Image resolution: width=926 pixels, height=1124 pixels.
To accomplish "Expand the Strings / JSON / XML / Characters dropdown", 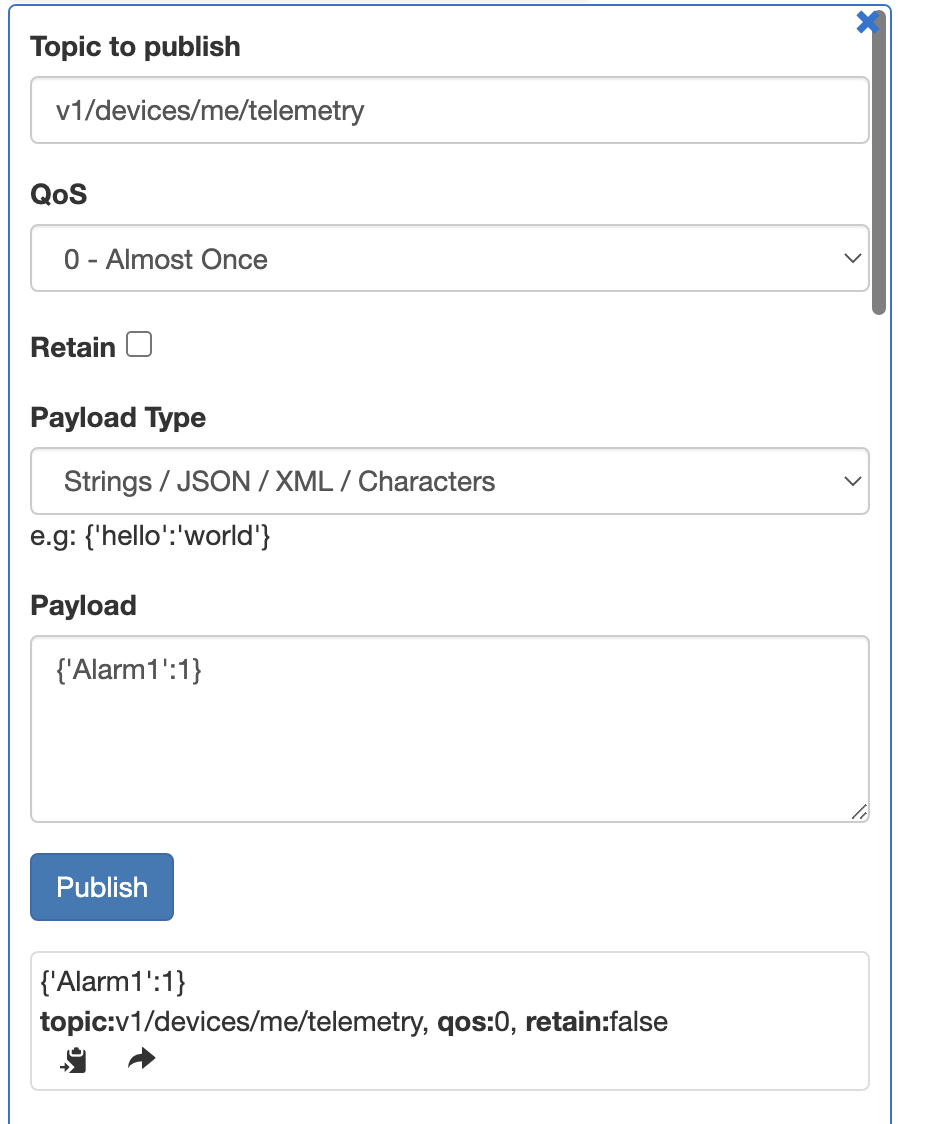I will coord(450,481).
